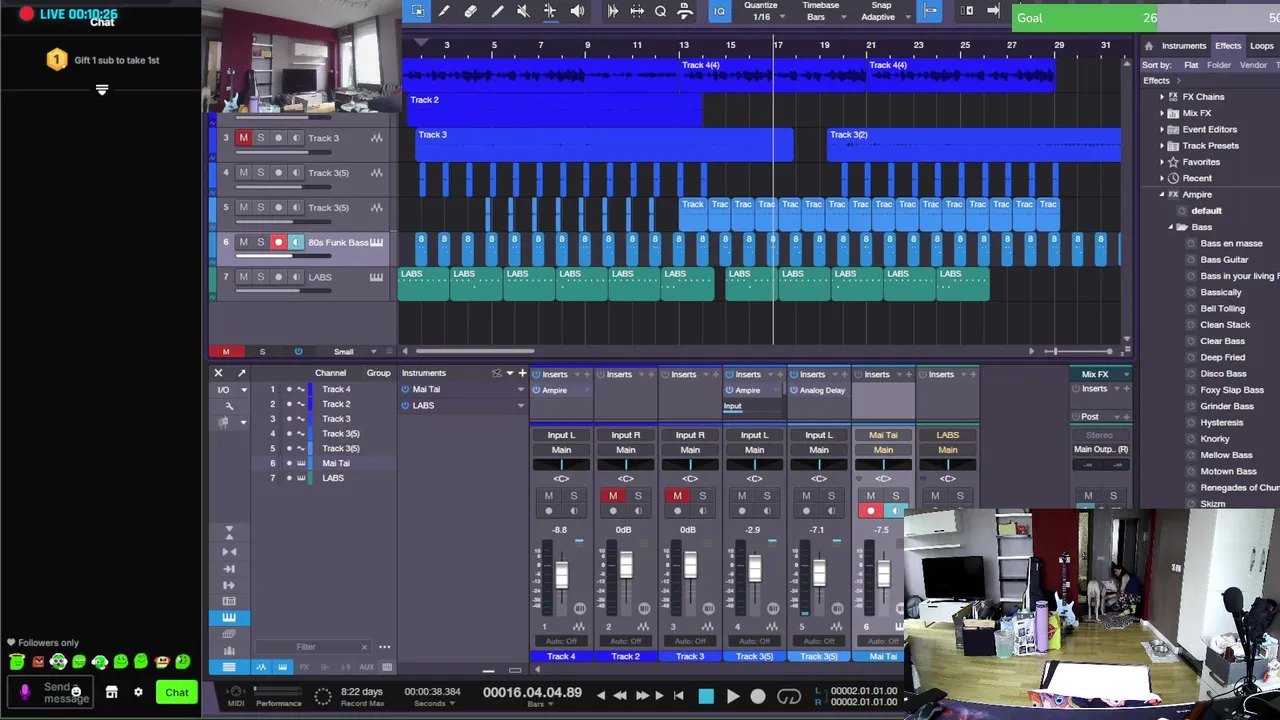Select the Eraser tool
The height and width of the screenshot is (720, 1280).
(x=470, y=11)
